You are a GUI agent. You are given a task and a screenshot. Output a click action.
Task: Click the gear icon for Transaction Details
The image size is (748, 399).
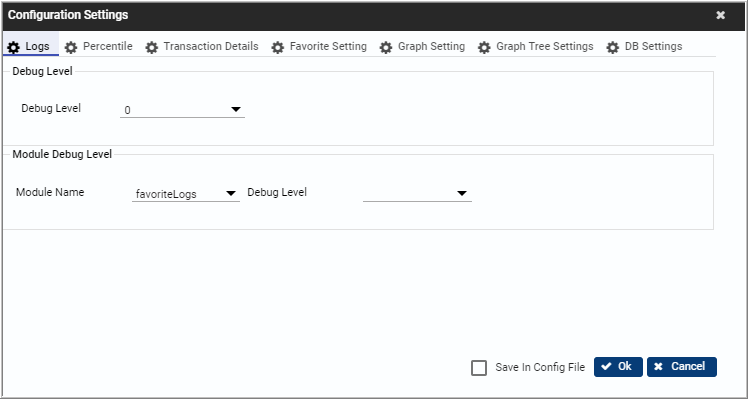(152, 47)
